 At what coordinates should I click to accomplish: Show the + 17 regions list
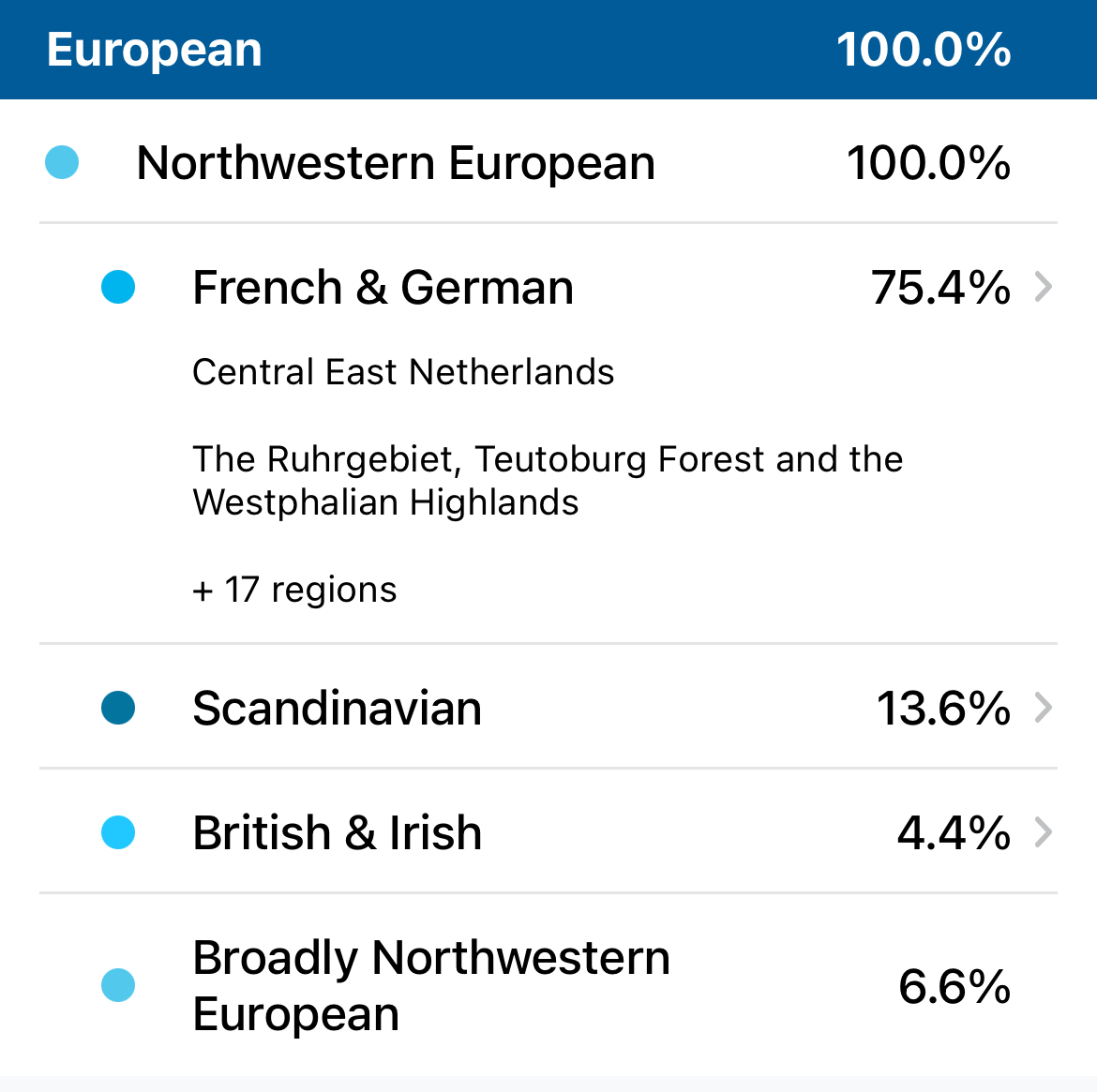pos(294,590)
